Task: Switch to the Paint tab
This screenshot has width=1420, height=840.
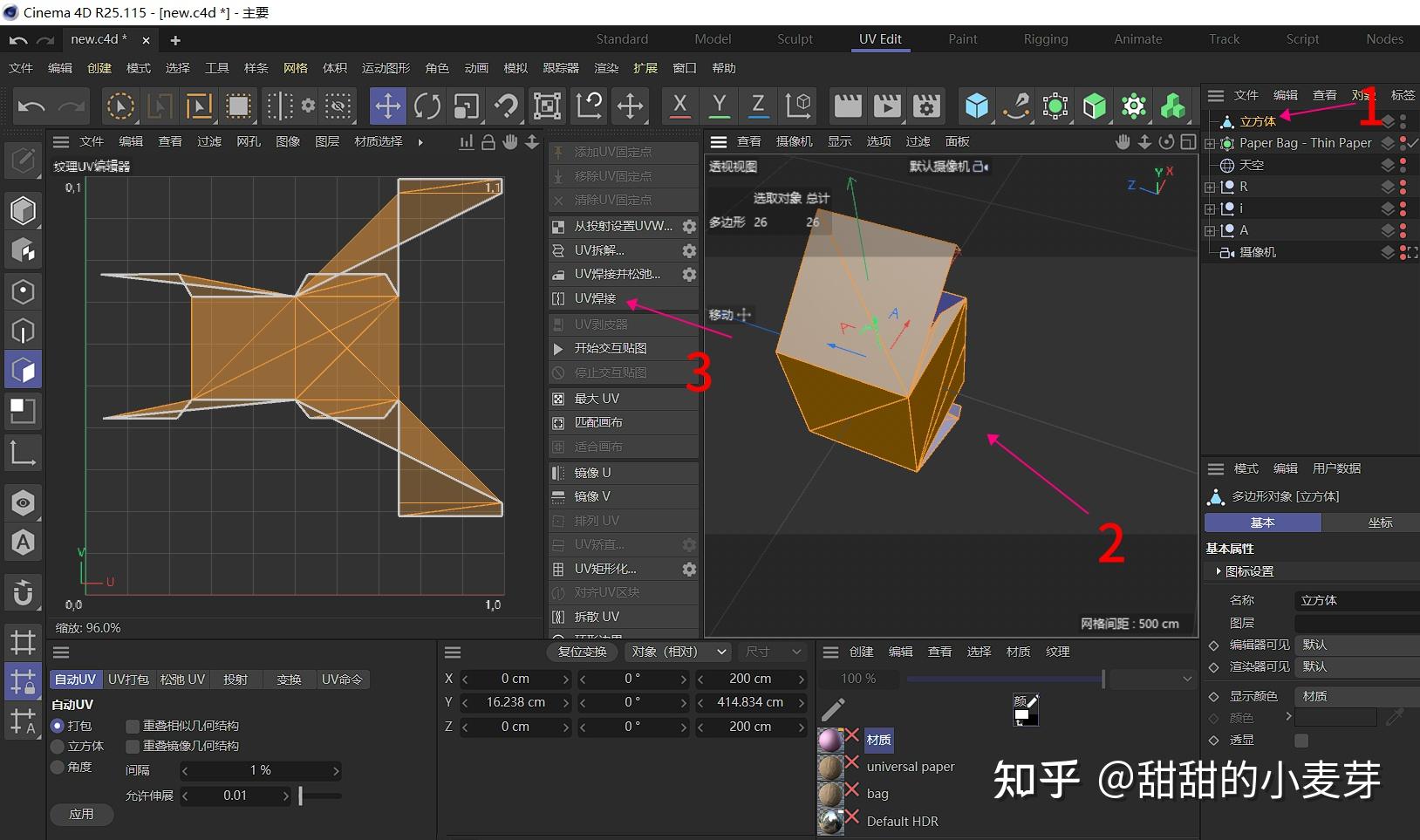Action: (x=962, y=39)
